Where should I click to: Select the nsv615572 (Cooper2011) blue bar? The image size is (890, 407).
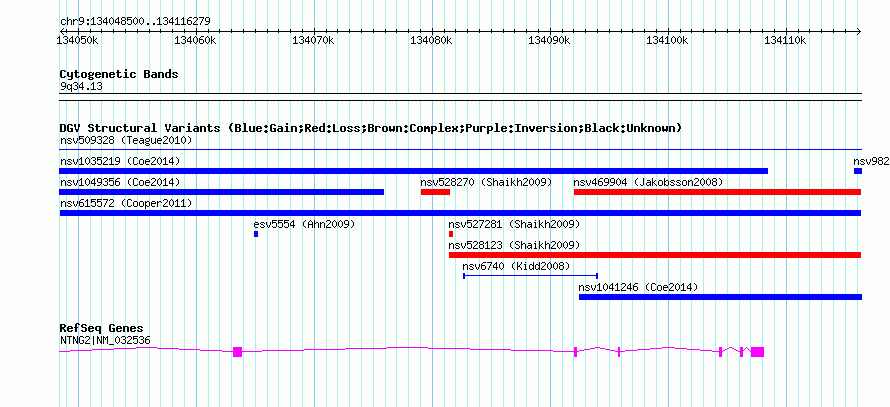click(x=460, y=213)
